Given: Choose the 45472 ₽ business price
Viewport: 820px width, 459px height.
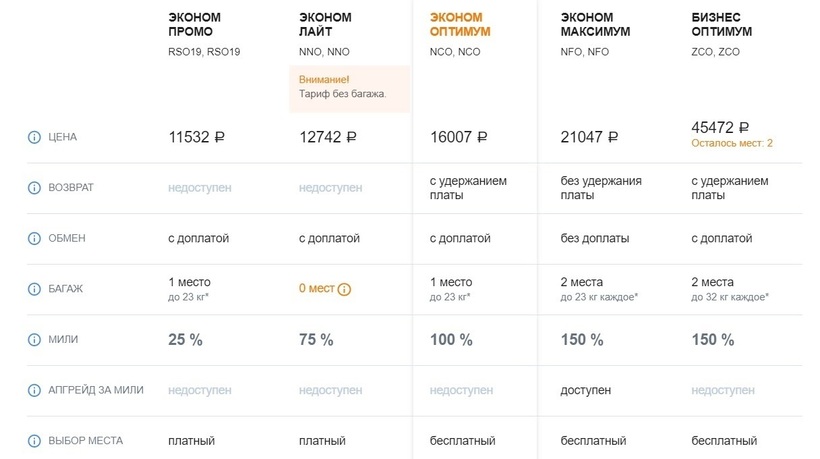Looking at the screenshot, I should pyautogui.click(x=720, y=127).
